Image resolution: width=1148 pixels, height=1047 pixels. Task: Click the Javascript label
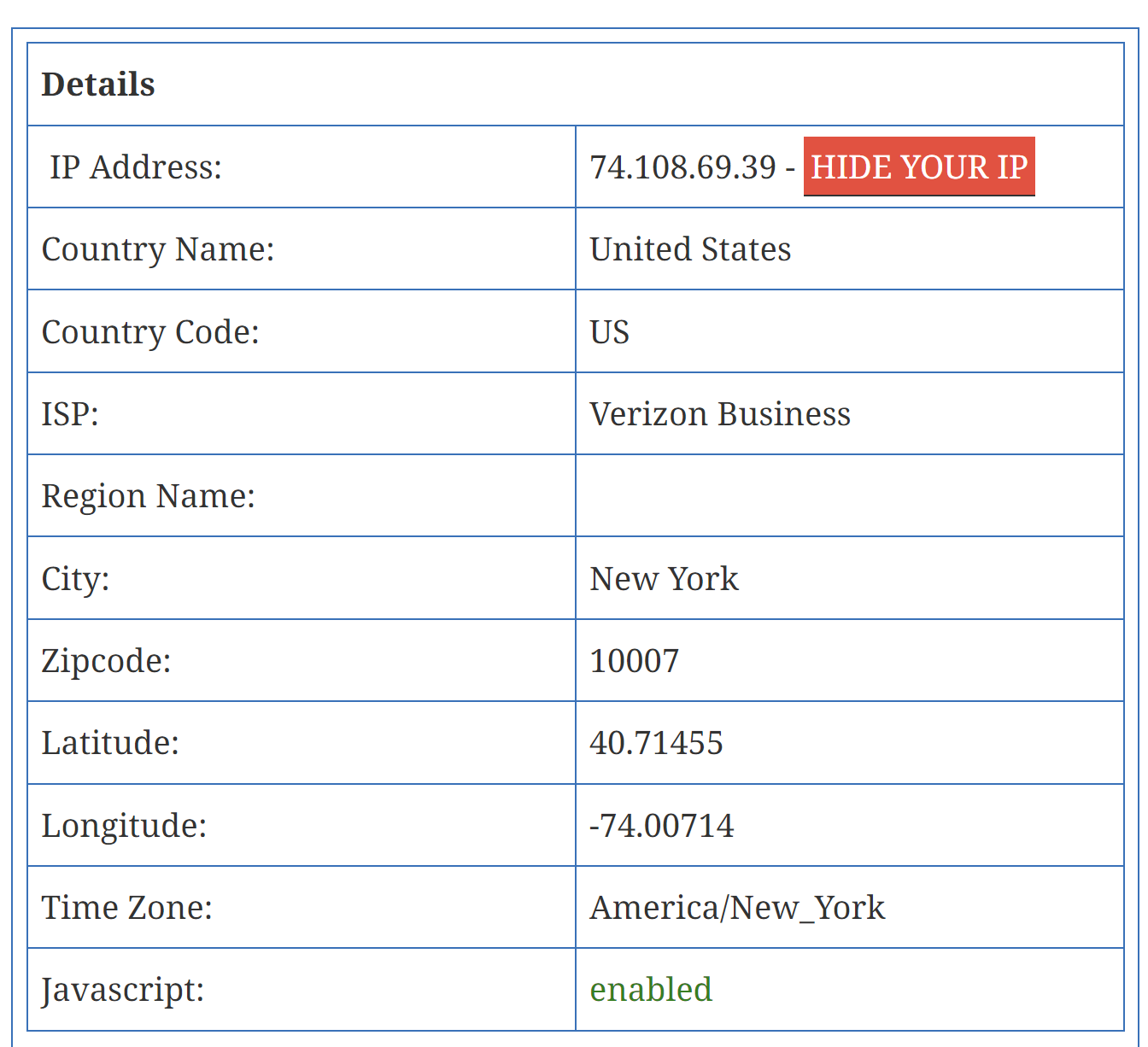[123, 990]
